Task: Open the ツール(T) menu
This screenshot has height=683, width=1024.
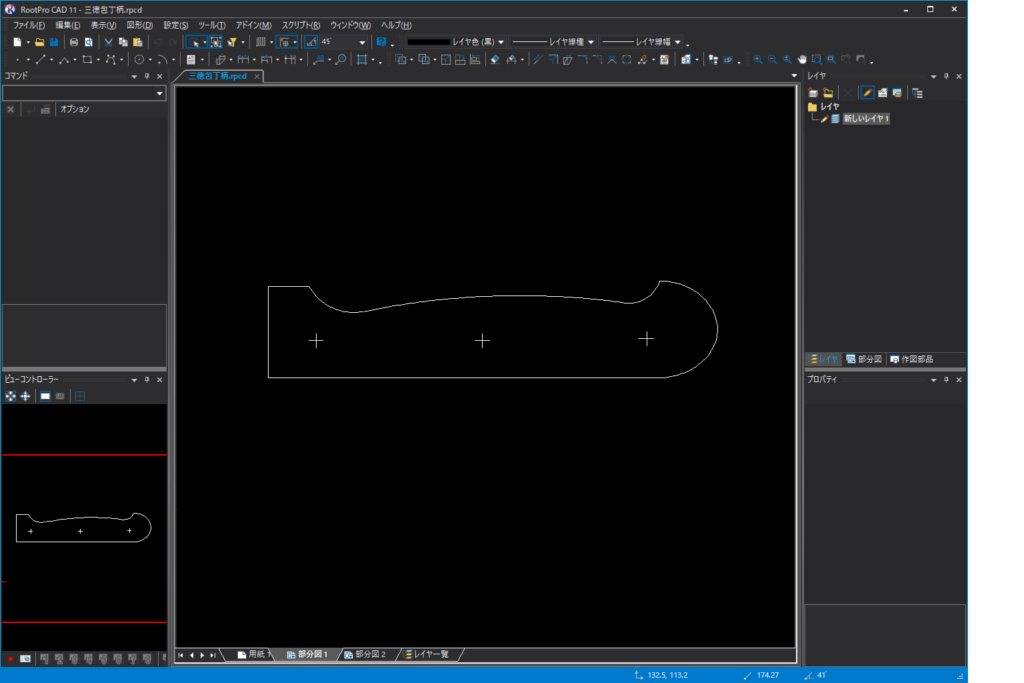Action: point(211,24)
